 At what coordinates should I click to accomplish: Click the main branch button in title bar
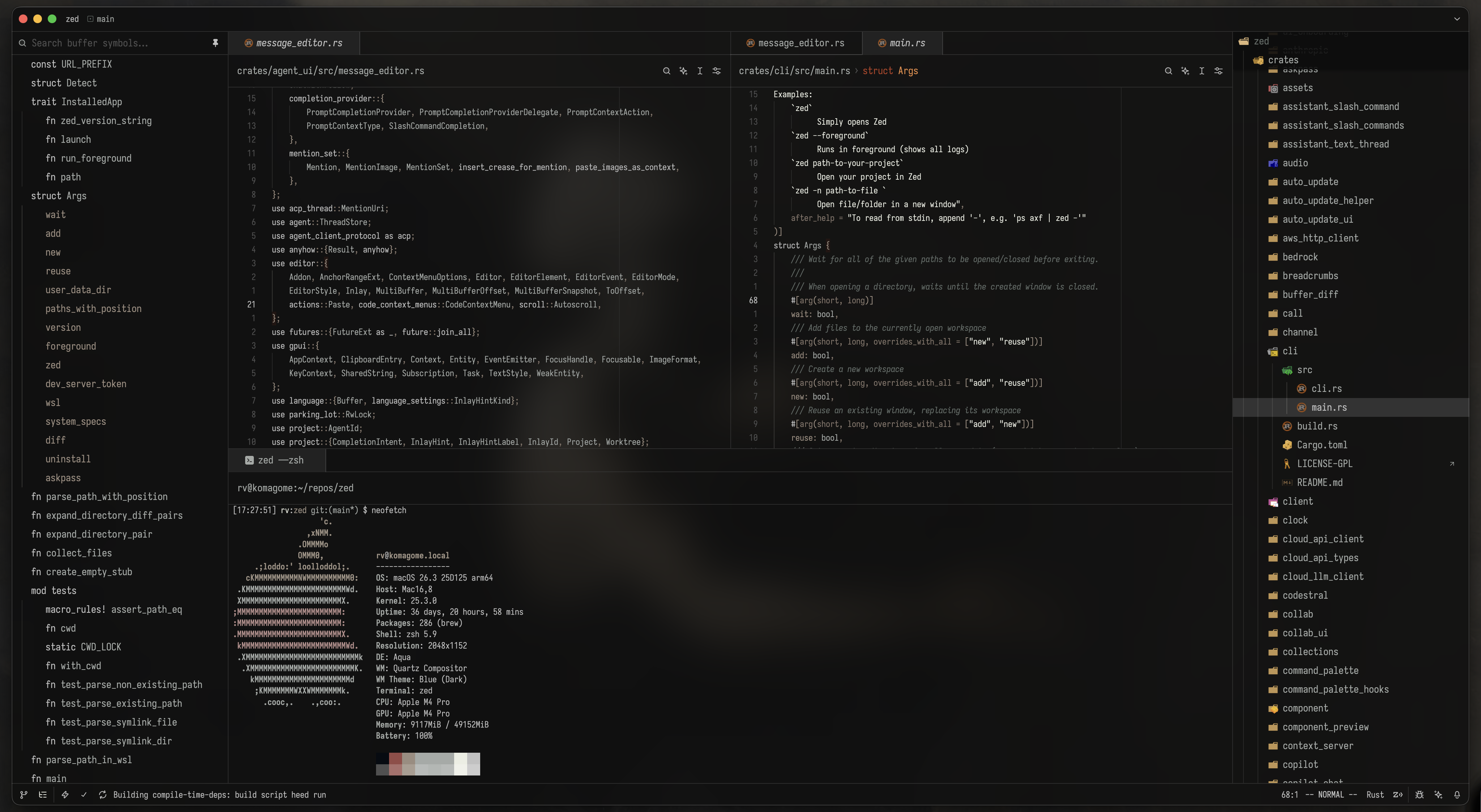pyautogui.click(x=101, y=19)
